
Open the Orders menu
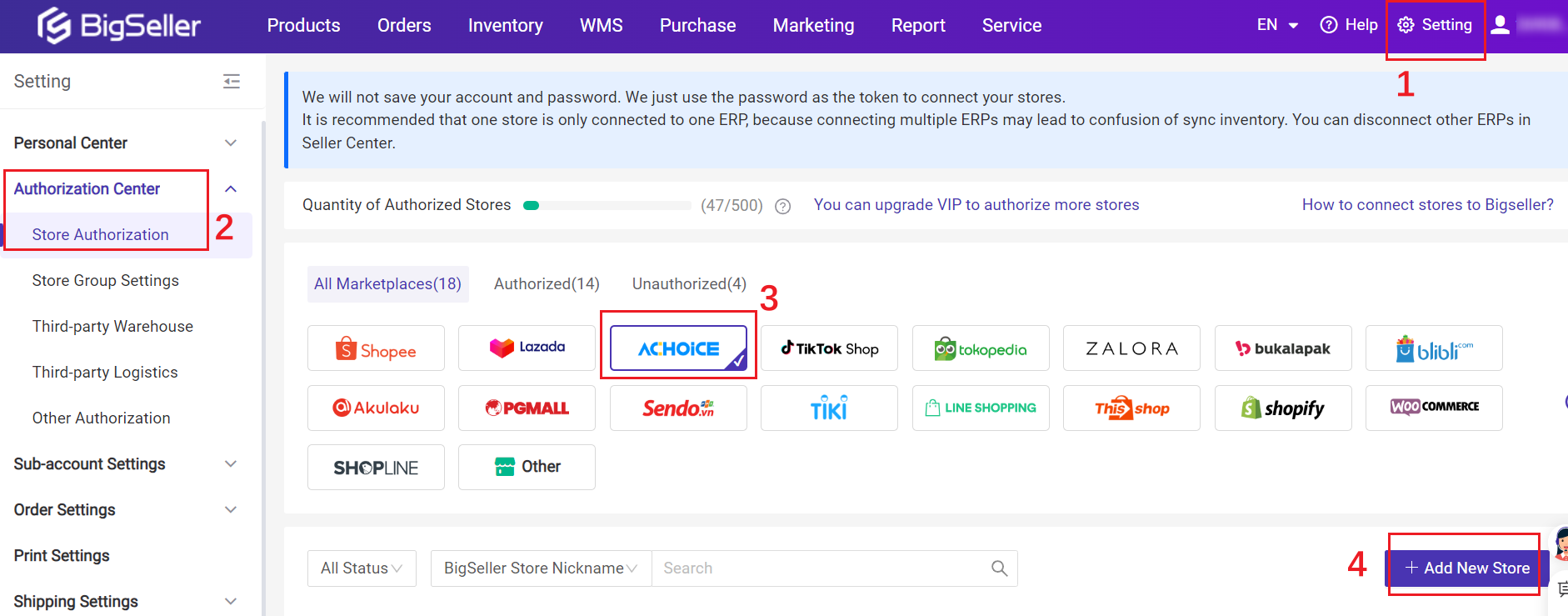(404, 25)
